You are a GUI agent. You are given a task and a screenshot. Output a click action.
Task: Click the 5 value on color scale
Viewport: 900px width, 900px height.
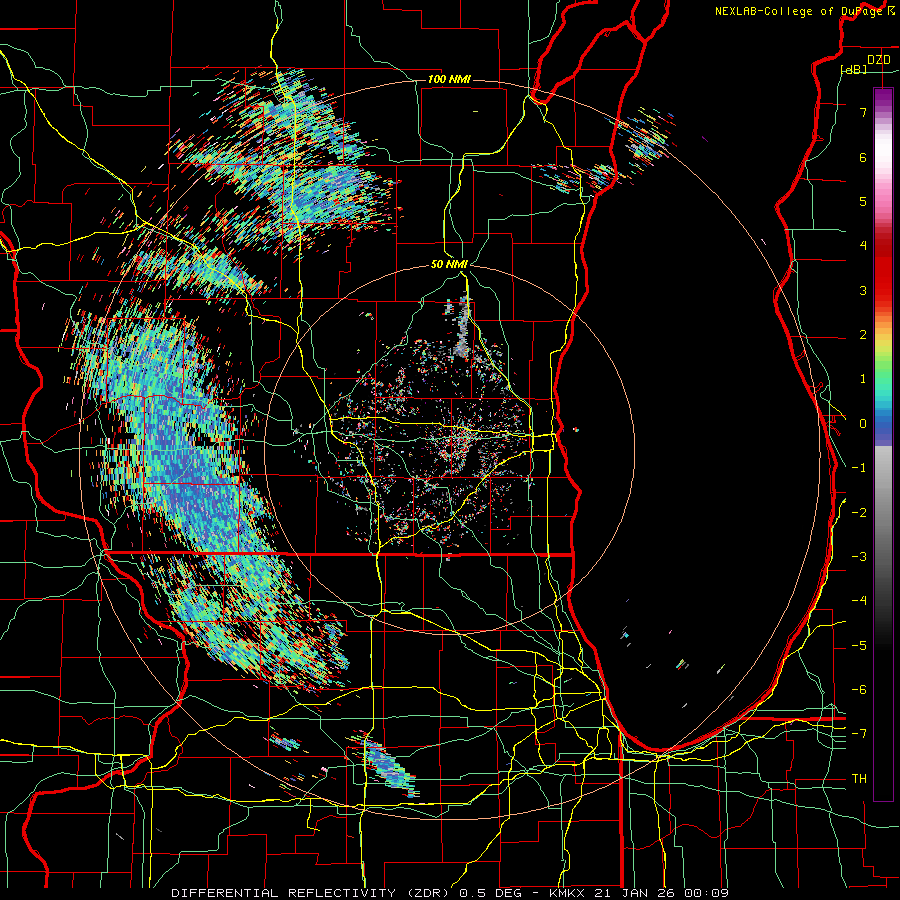pos(863,201)
